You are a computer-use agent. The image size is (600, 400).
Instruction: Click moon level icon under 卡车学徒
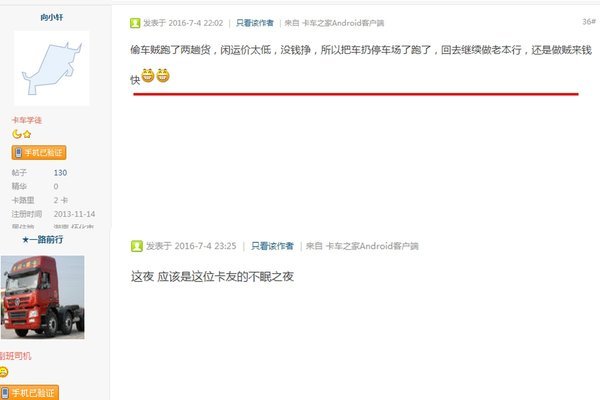click(x=16, y=134)
